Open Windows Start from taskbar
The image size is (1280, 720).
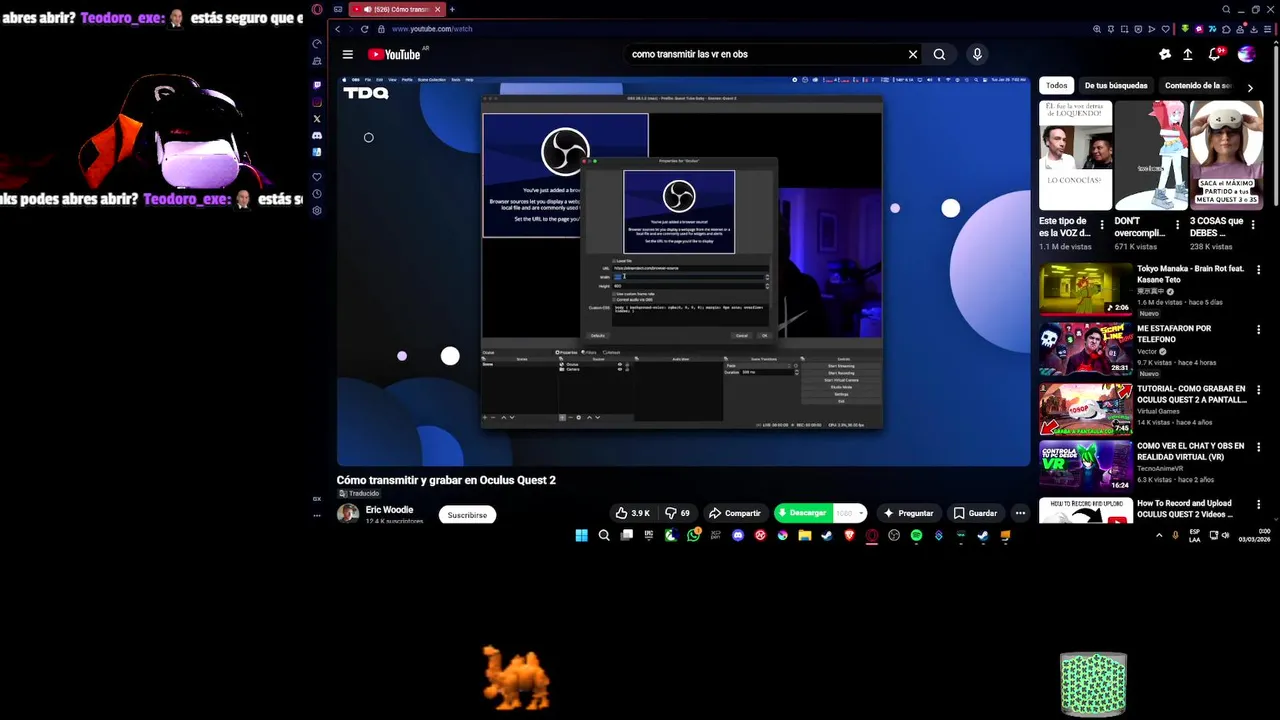581,536
